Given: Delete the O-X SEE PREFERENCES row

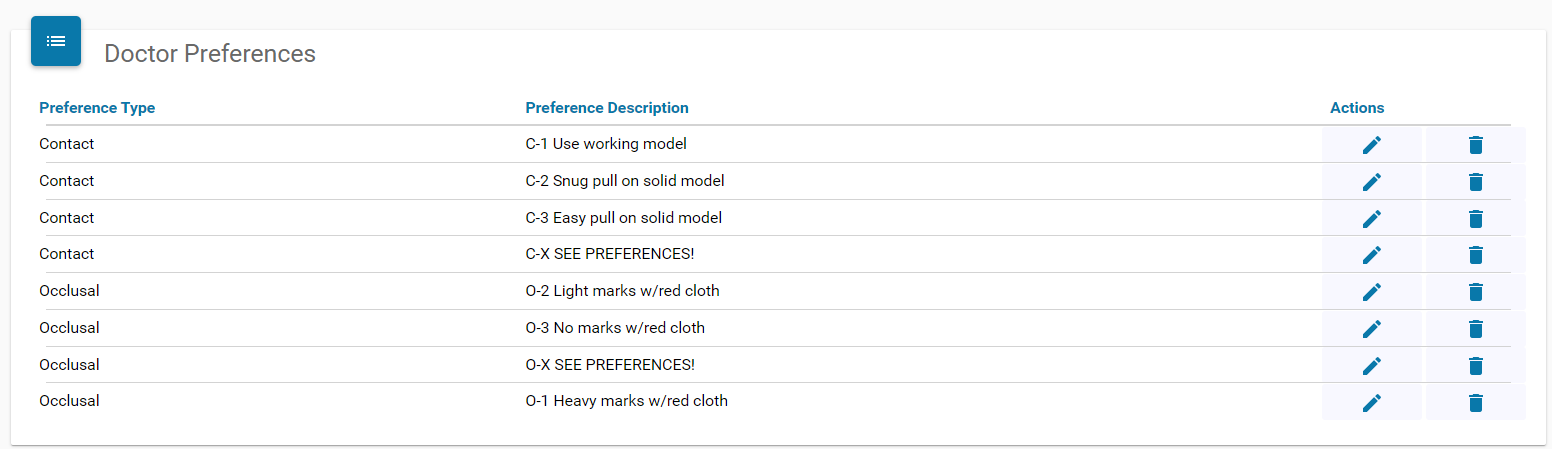Looking at the screenshot, I should (1475, 366).
